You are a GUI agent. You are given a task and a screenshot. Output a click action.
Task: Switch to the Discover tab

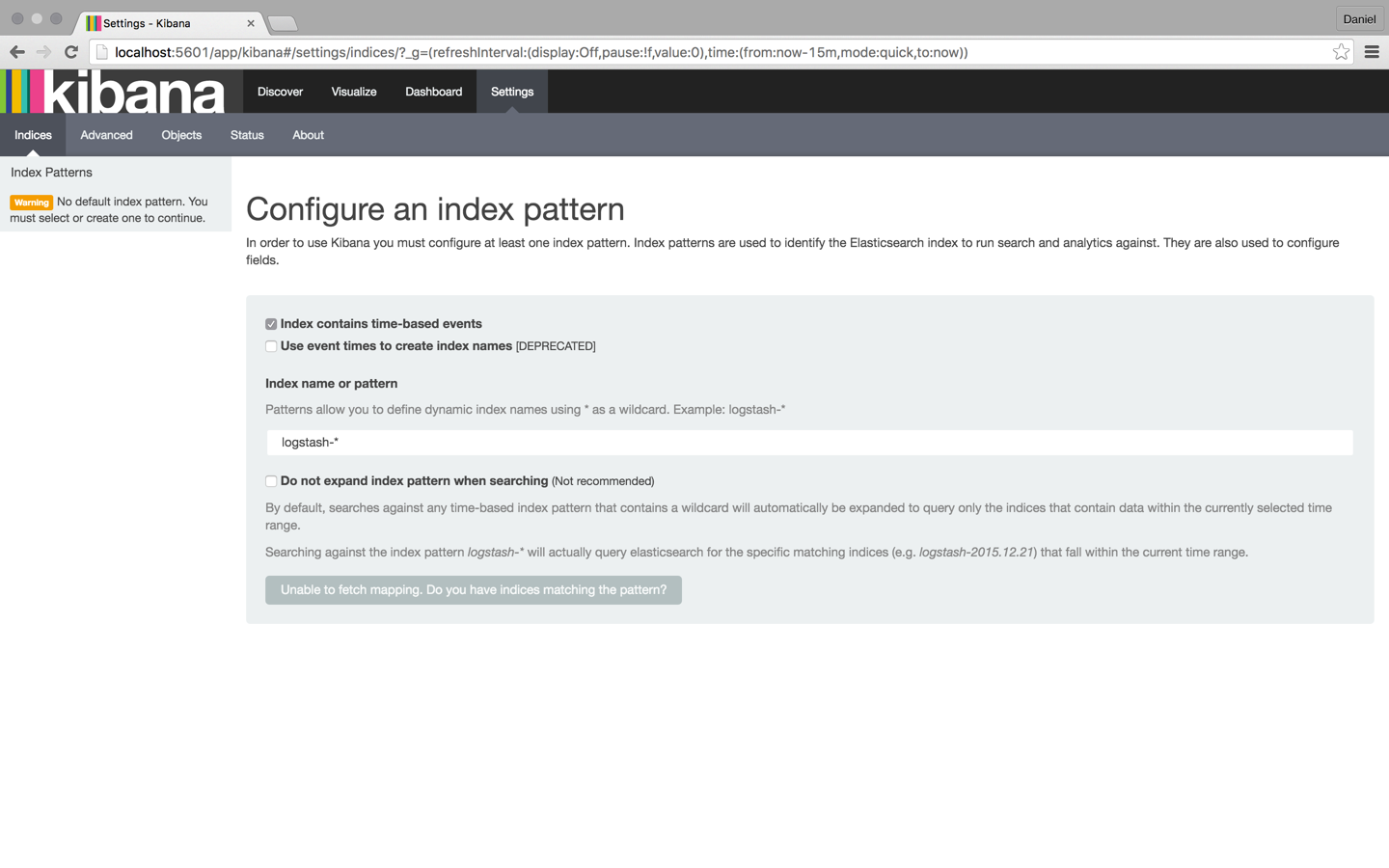(x=280, y=91)
